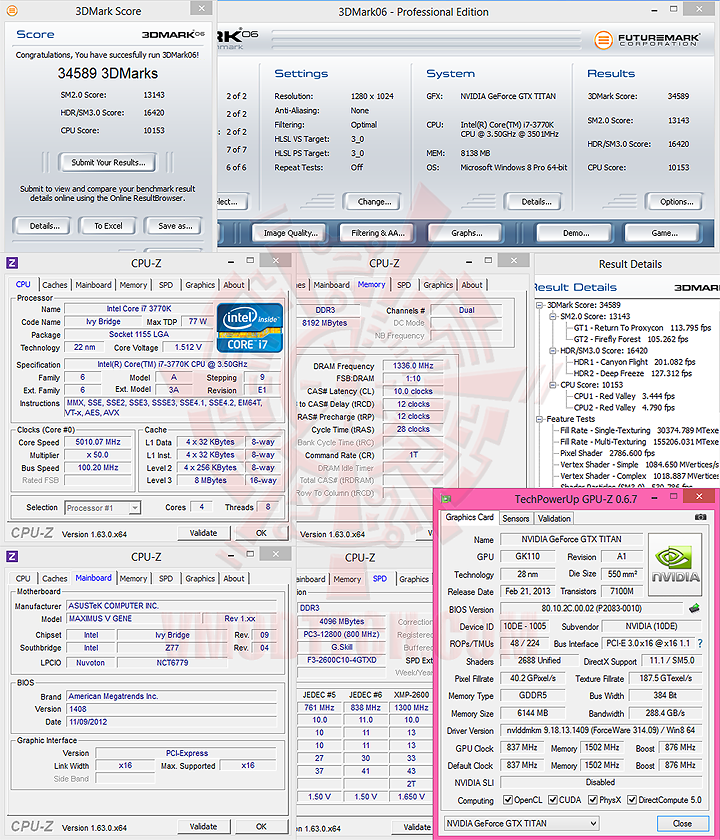Click the To Excel button
Screen dimensions: 720x840
[x=108, y=226]
